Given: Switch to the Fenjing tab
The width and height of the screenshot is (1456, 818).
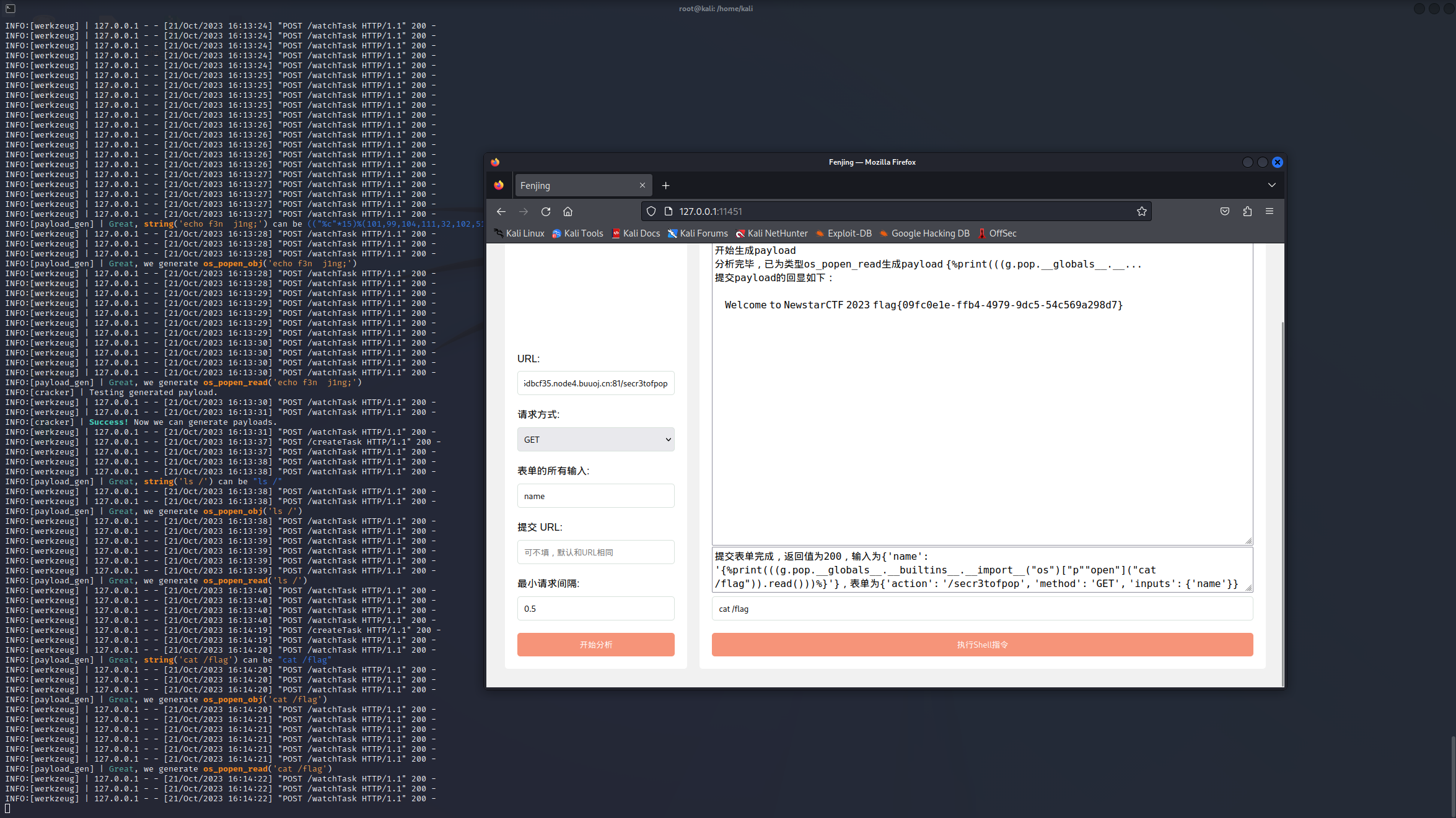Looking at the screenshot, I should click(x=584, y=186).
